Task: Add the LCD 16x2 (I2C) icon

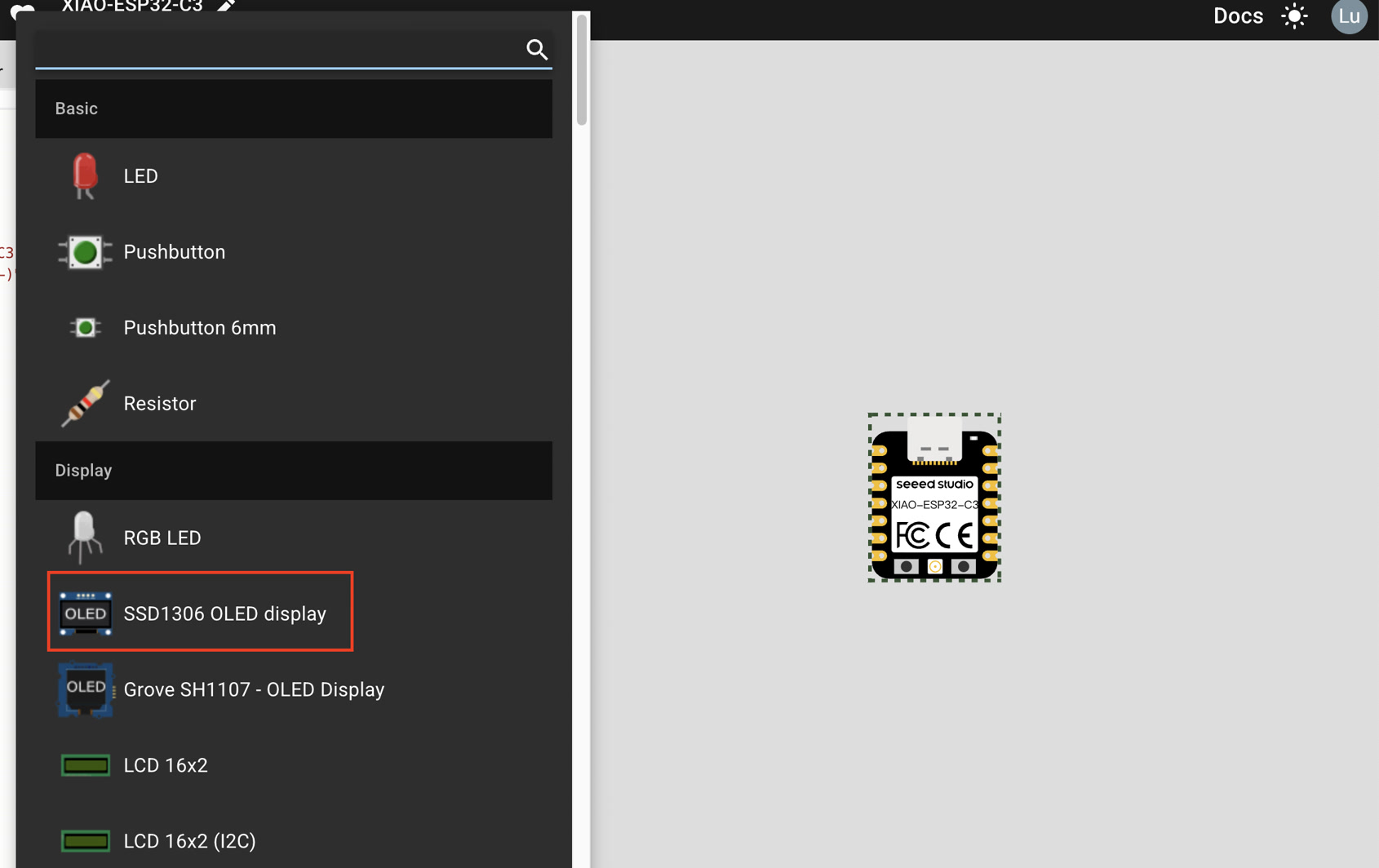Action: point(85,841)
